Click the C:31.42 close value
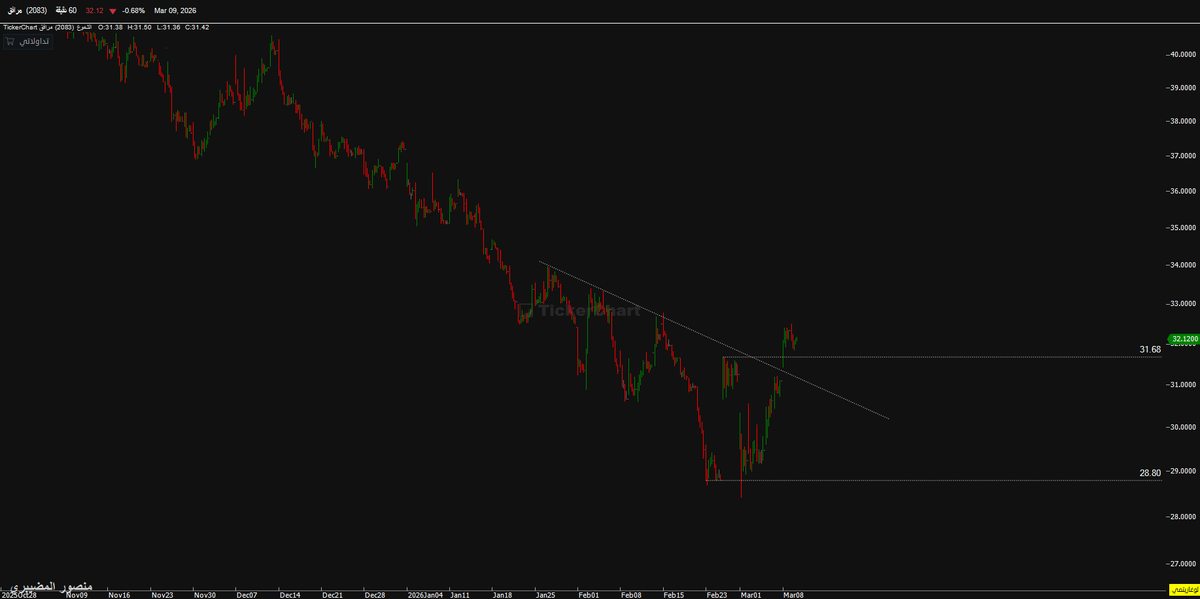Viewport: 1200px width, 599px height. coord(197,27)
